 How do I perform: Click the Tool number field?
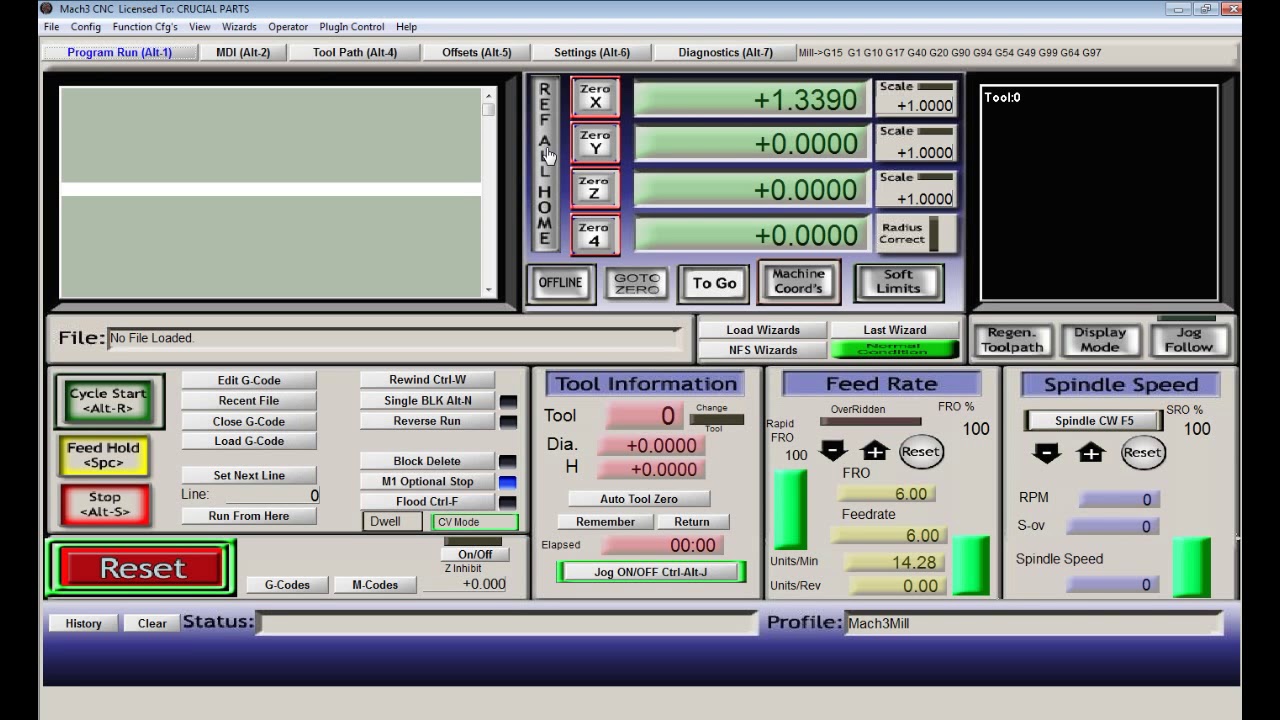click(643, 416)
